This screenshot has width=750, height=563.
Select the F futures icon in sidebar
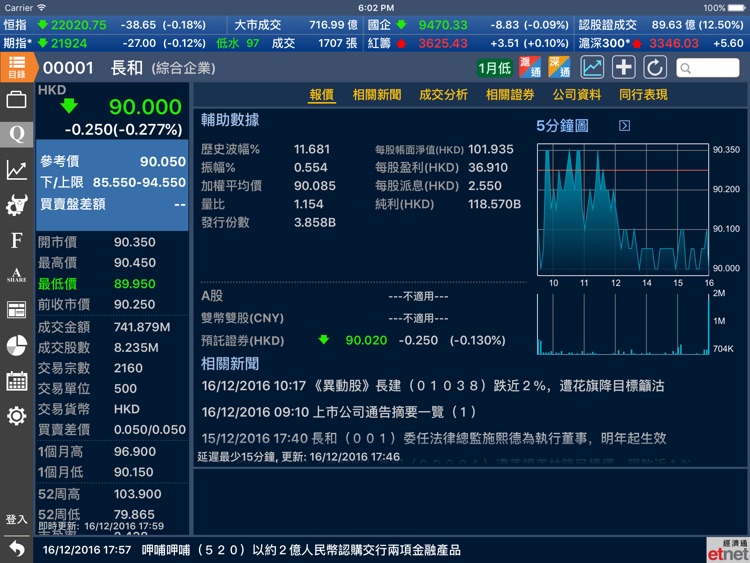(x=16, y=240)
